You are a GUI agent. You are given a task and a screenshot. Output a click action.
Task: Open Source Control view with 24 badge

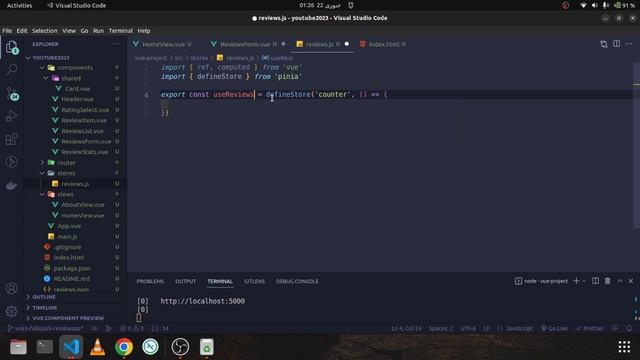[x=12, y=93]
